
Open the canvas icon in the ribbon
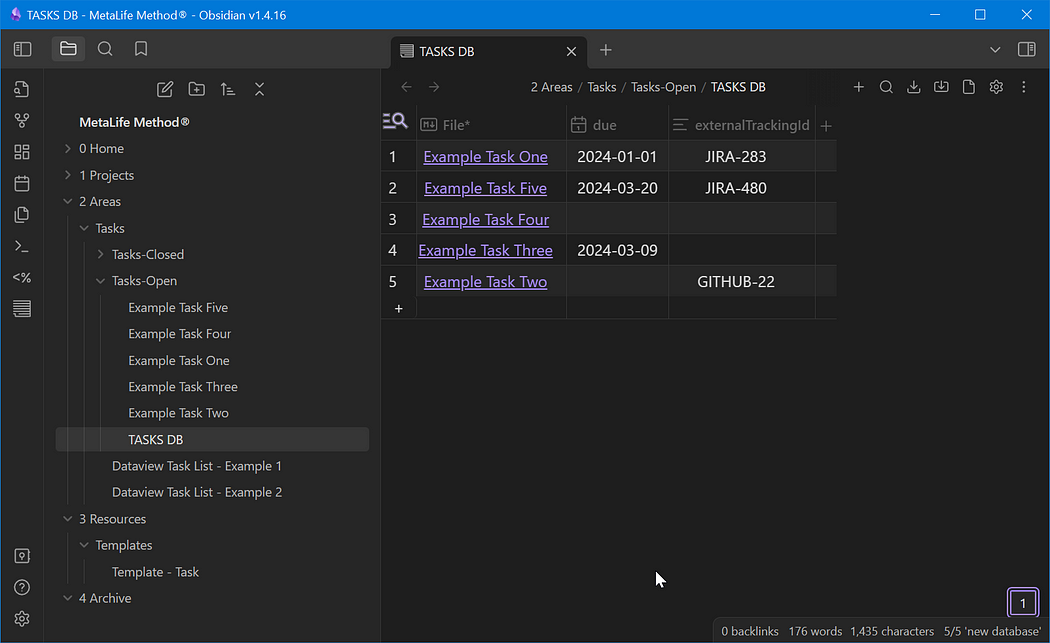tap(21, 152)
